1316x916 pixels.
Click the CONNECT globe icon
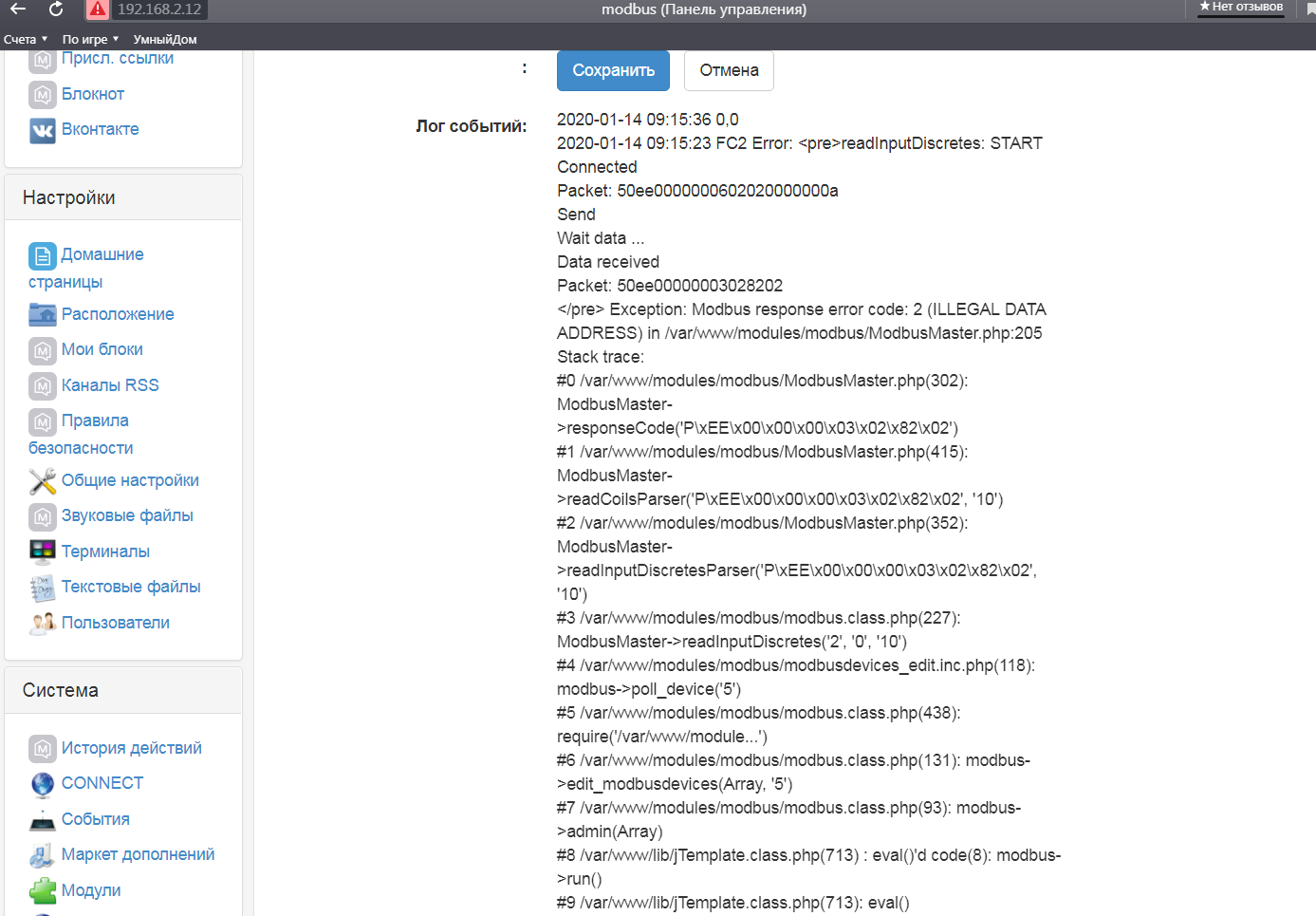click(43, 784)
